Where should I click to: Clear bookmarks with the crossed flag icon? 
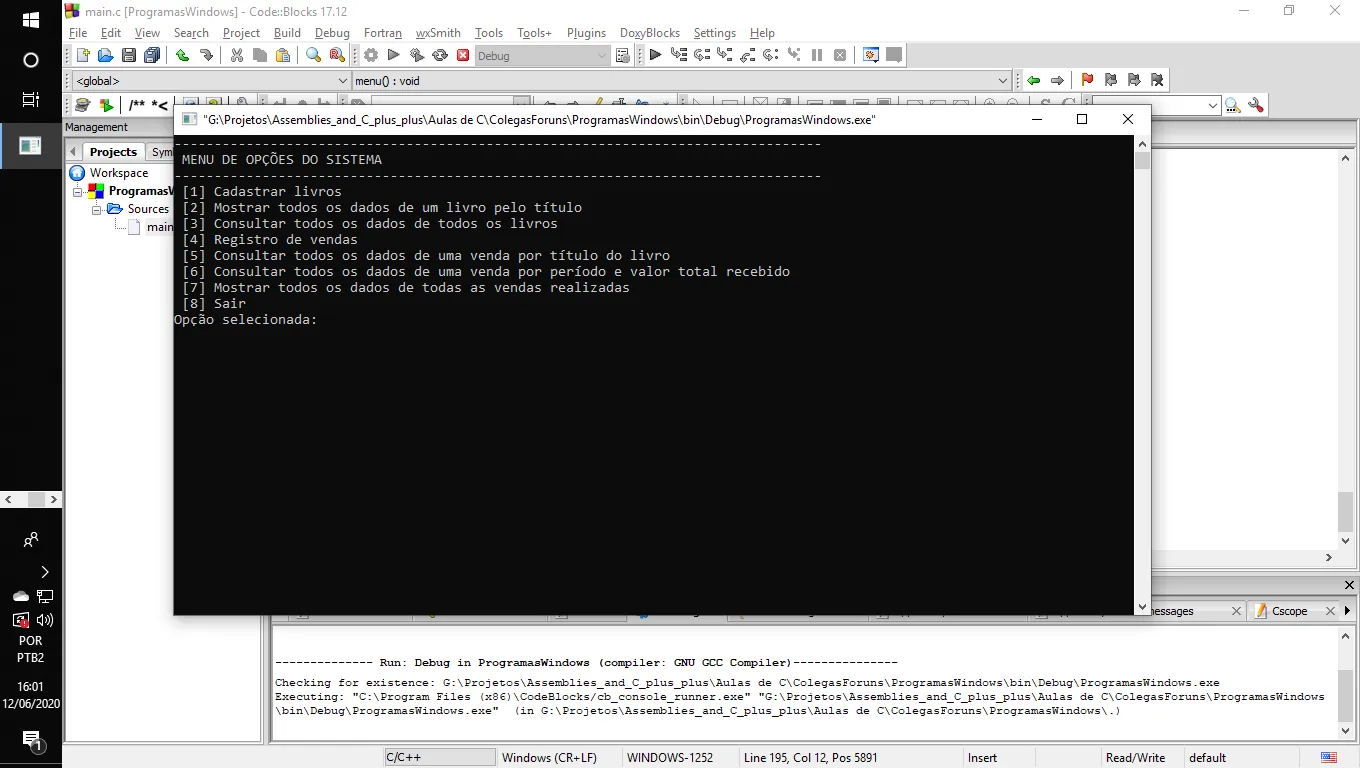tap(1157, 80)
